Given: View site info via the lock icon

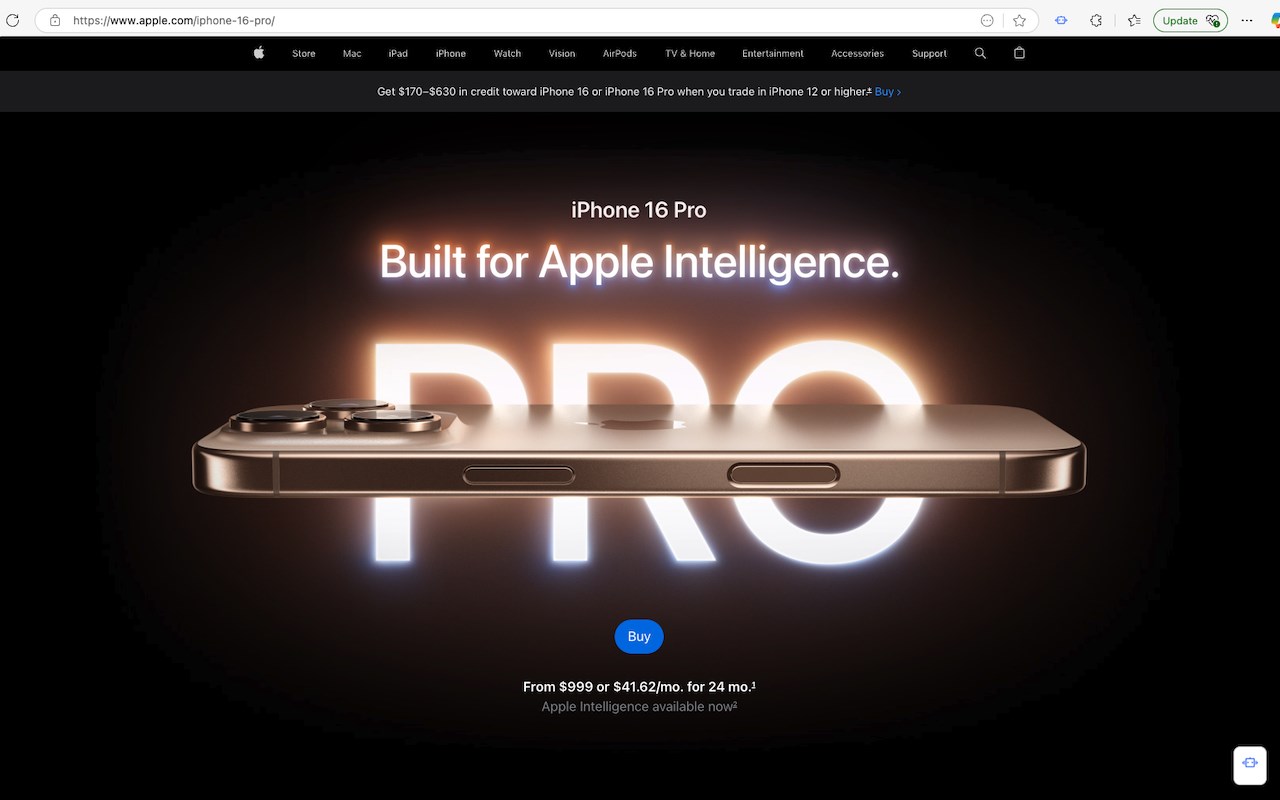Looking at the screenshot, I should pyautogui.click(x=55, y=20).
